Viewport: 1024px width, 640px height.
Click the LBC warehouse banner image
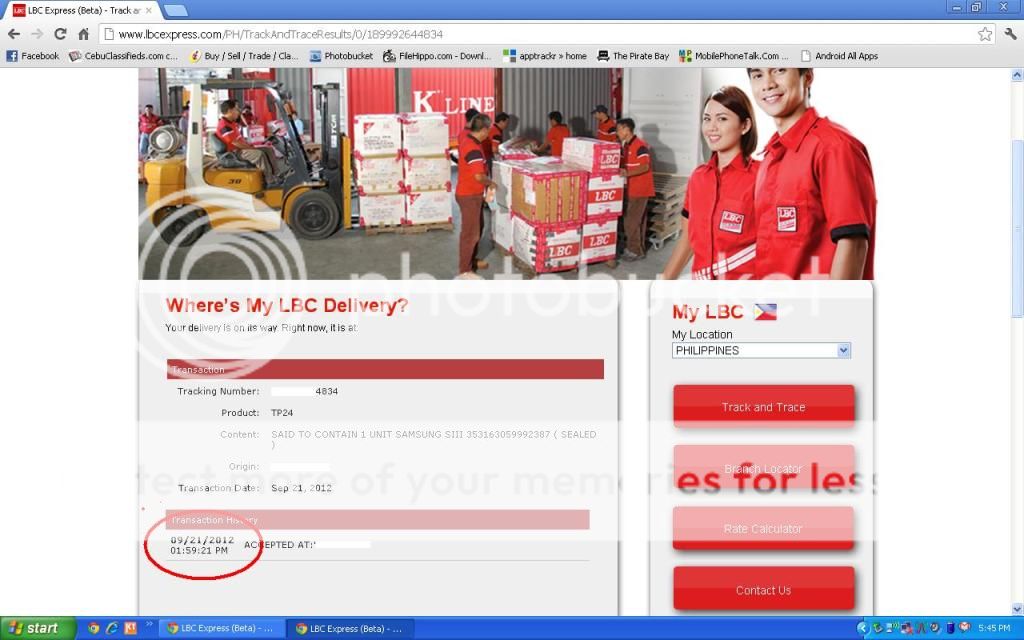point(506,174)
